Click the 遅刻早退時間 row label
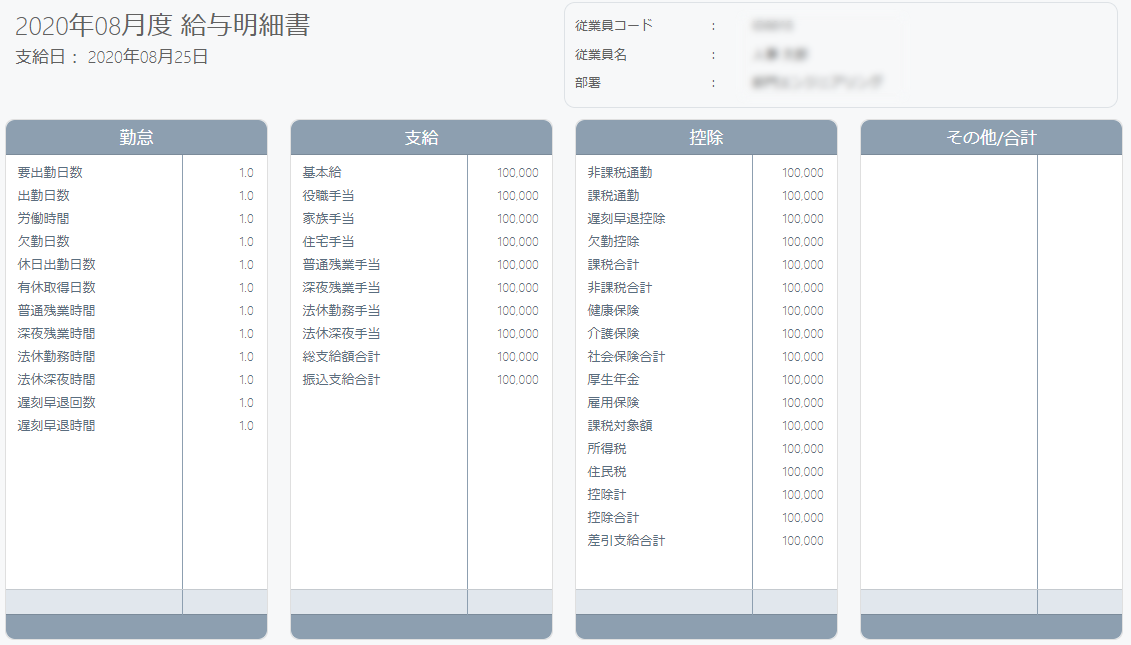This screenshot has height=645, width=1131. 56,426
